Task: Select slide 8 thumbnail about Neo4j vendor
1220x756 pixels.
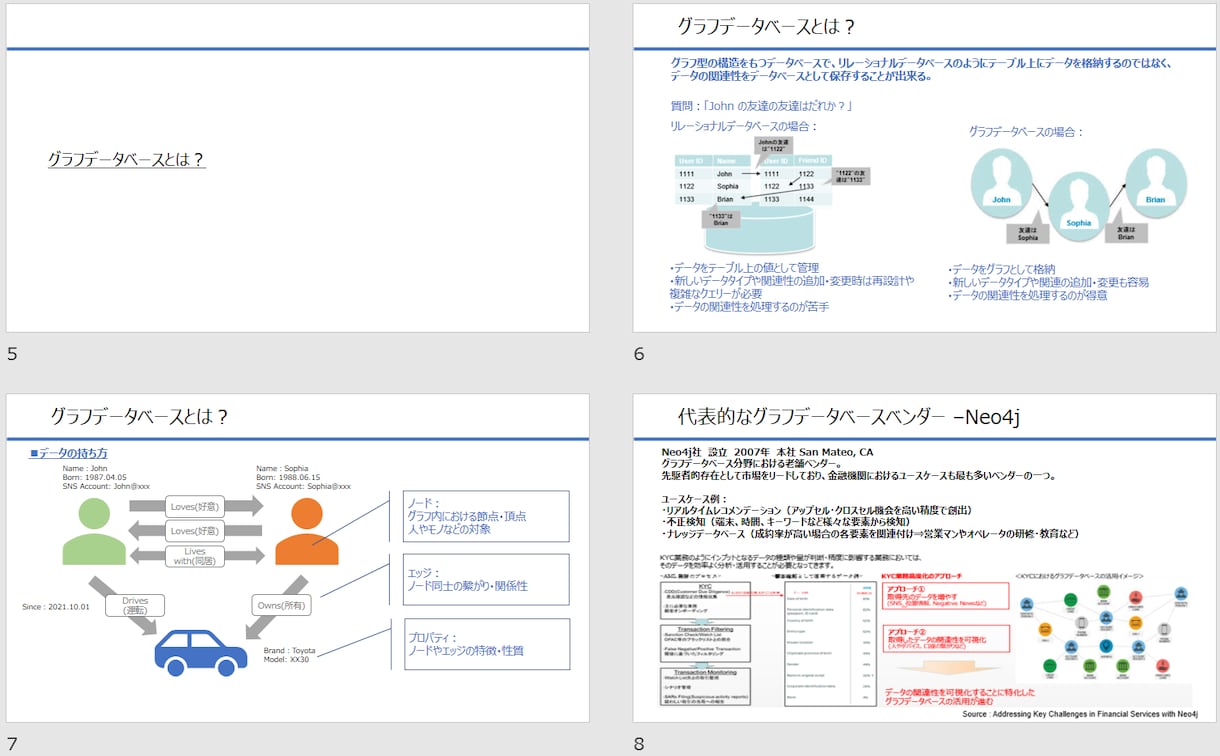Action: 924,558
